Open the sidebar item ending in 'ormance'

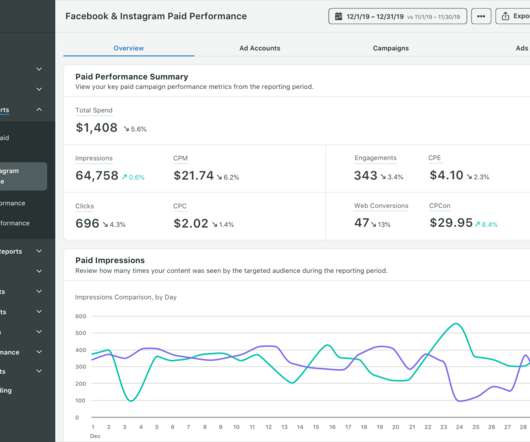[x=13, y=203]
